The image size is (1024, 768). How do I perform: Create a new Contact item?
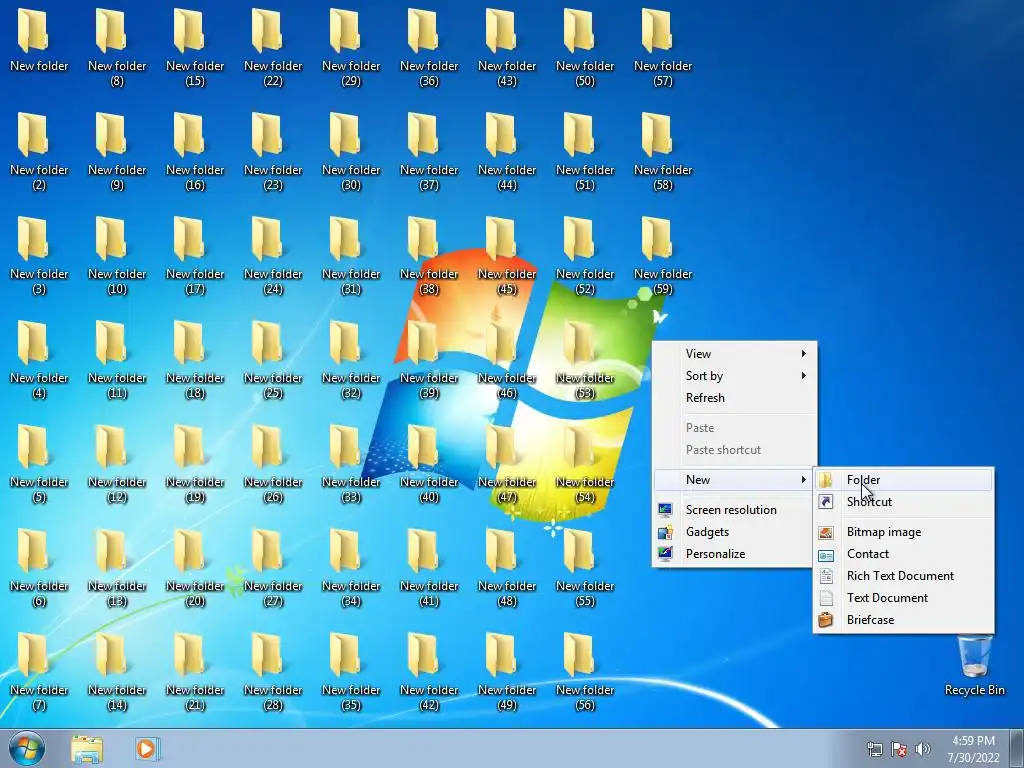[903, 554]
